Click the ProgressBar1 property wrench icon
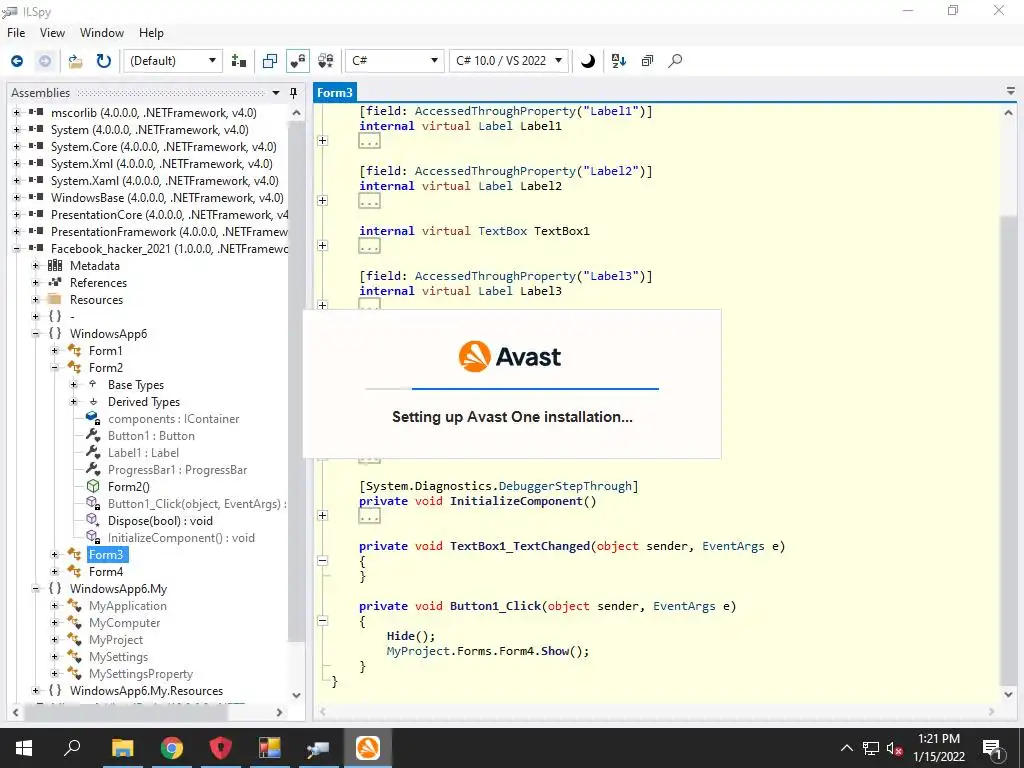 pos(93,469)
